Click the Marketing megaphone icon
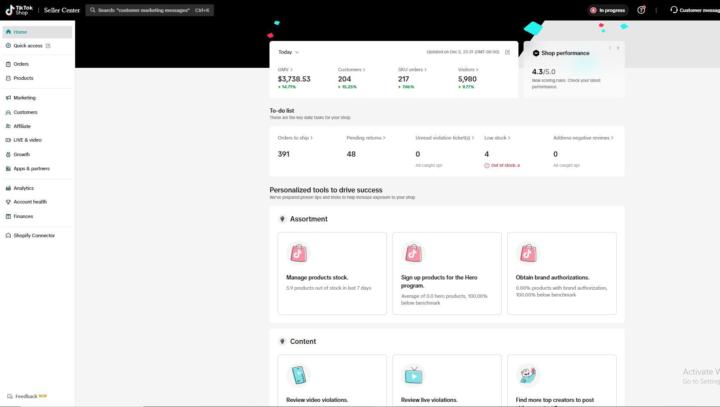This screenshot has height=407, width=720. 8,97
